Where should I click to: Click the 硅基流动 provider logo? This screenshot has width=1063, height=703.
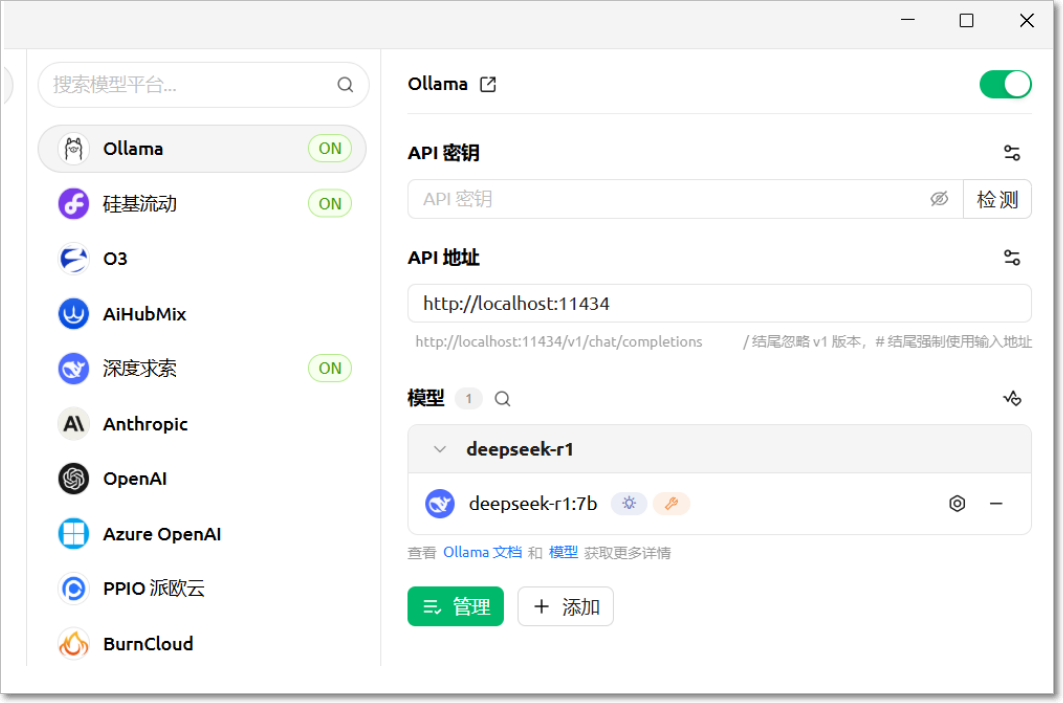(x=73, y=203)
